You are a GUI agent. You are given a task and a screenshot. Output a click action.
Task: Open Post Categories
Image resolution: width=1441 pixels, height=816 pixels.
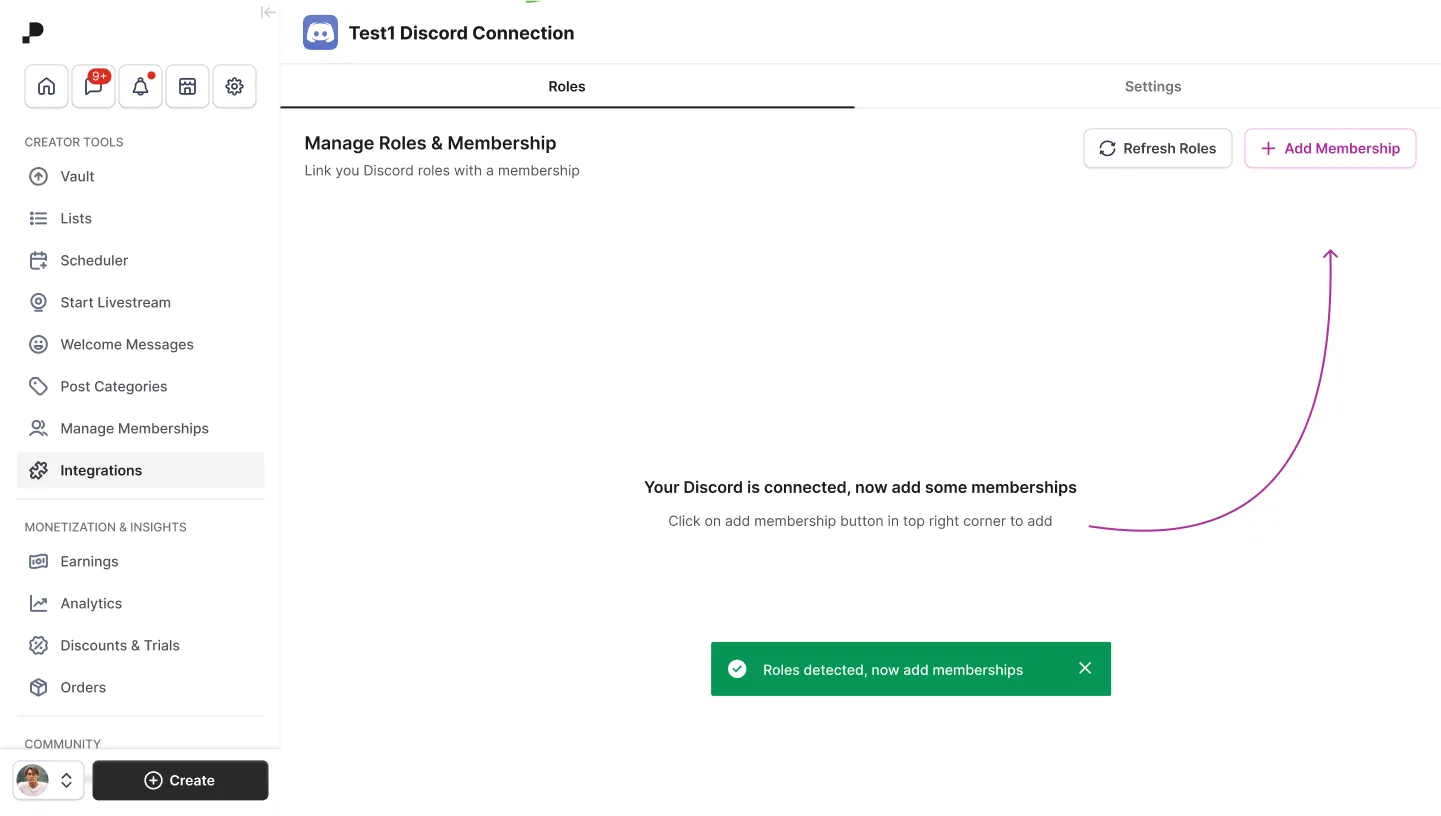113,386
